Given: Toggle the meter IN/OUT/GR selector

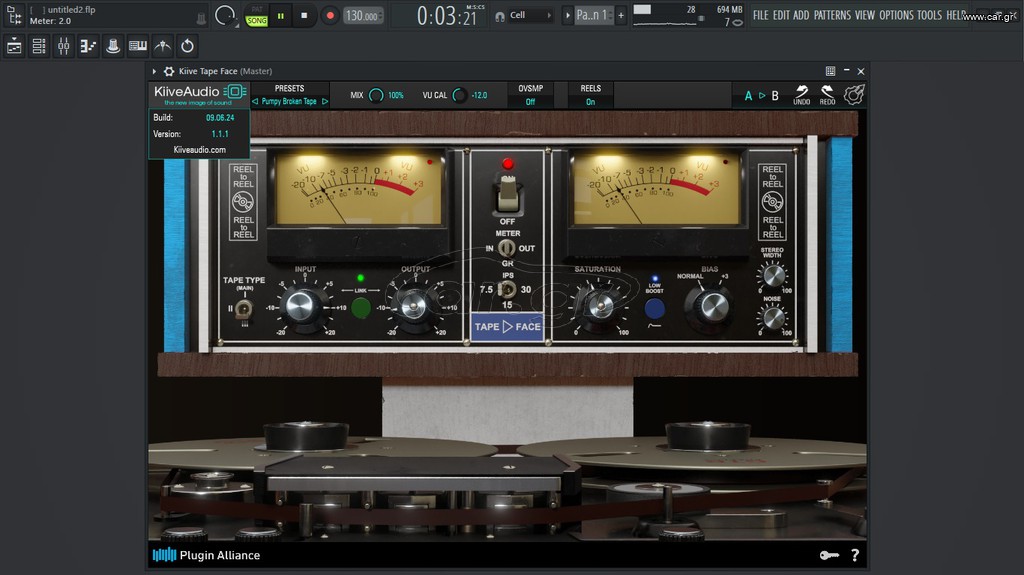Looking at the screenshot, I should (506, 248).
